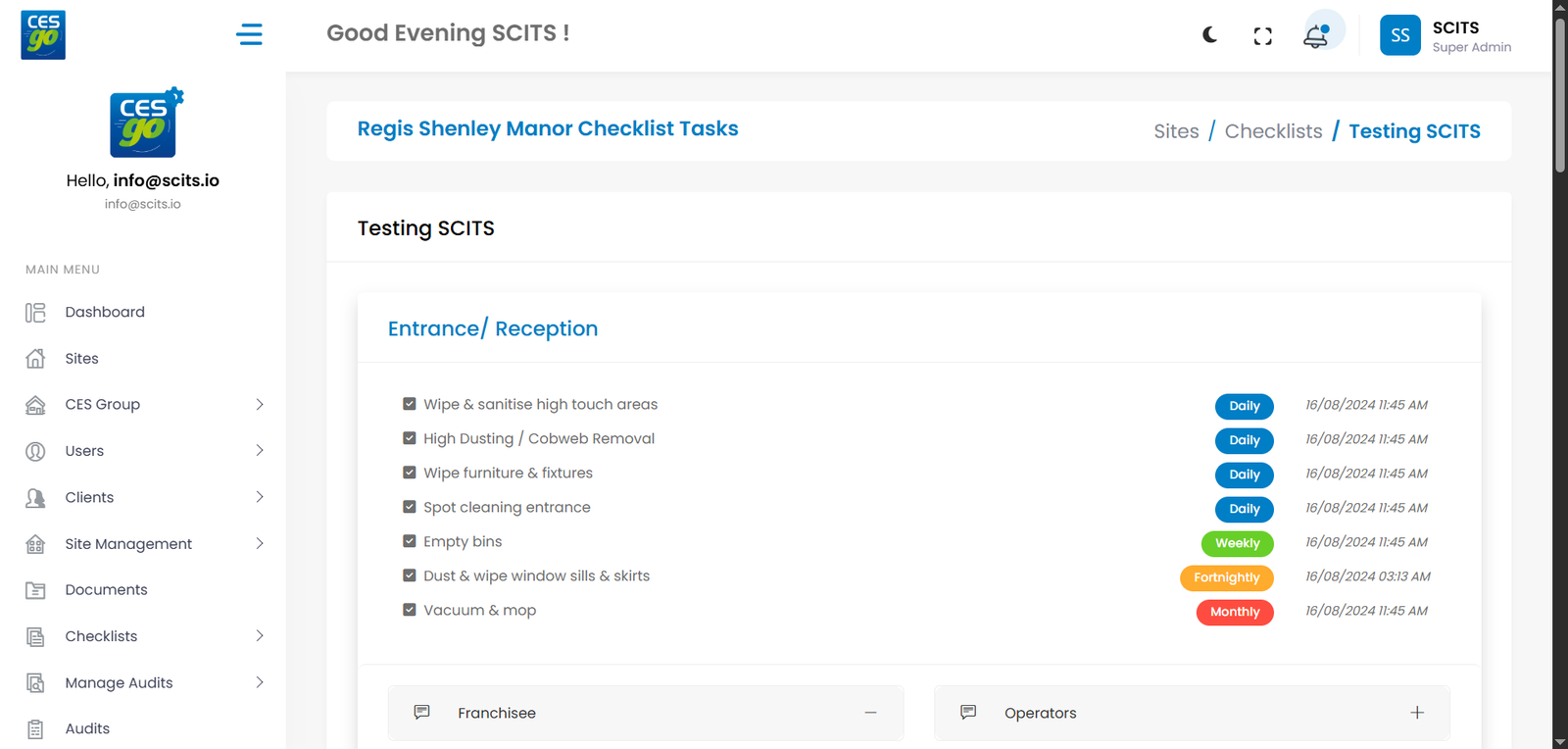Open the notifications bell
Screen dimensions: 1568x749
pos(1316,36)
